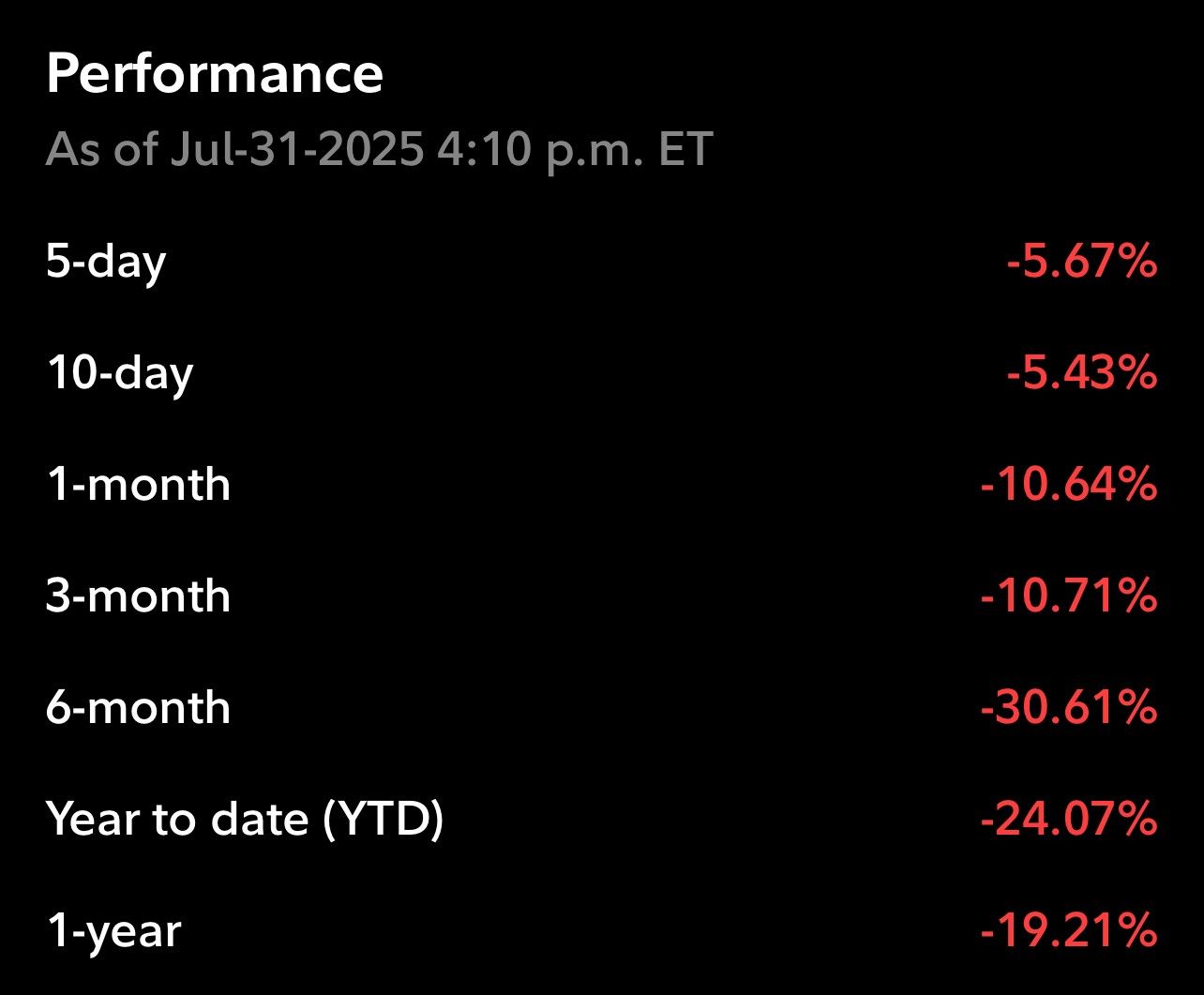Screen dimensions: 1204x995
Task: Select the 5-day label
Action: (x=106, y=263)
